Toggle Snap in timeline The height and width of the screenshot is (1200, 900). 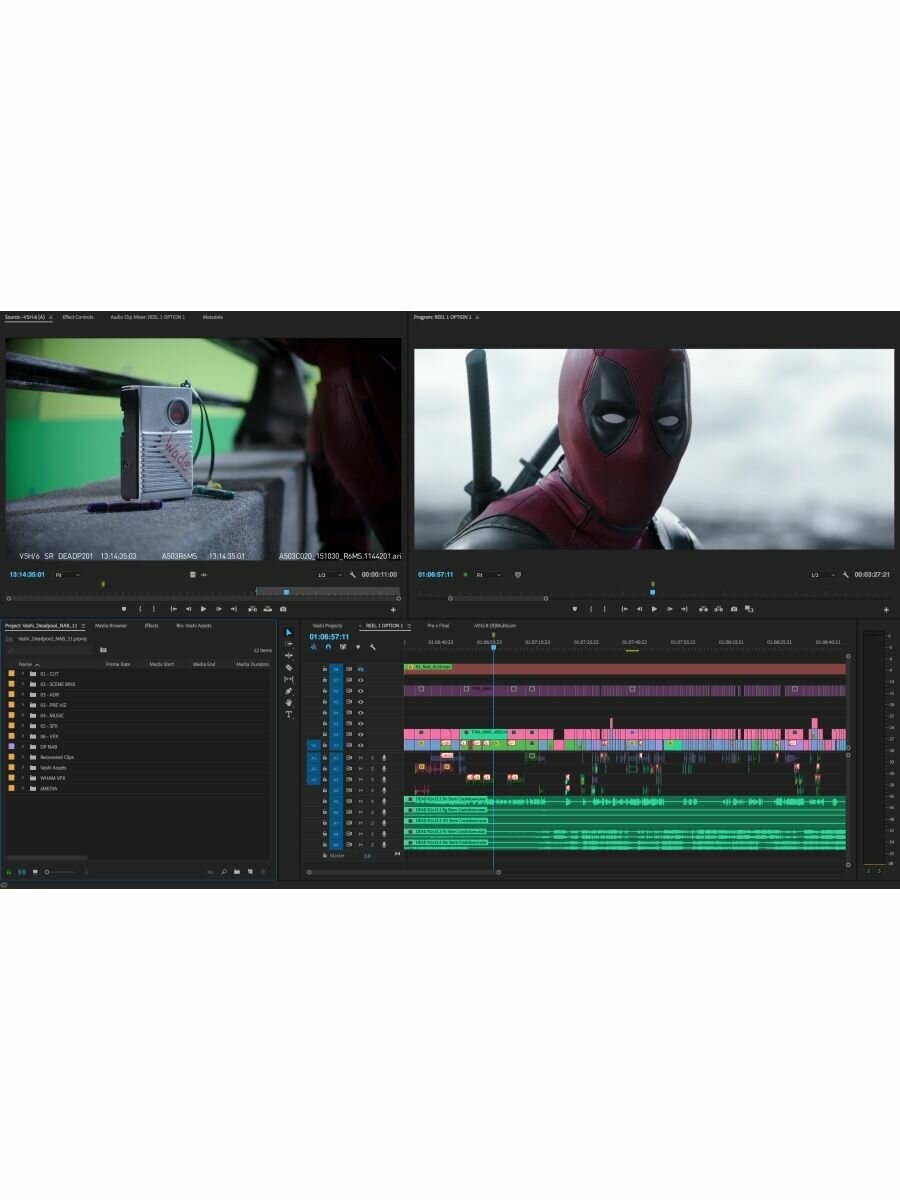click(x=328, y=647)
